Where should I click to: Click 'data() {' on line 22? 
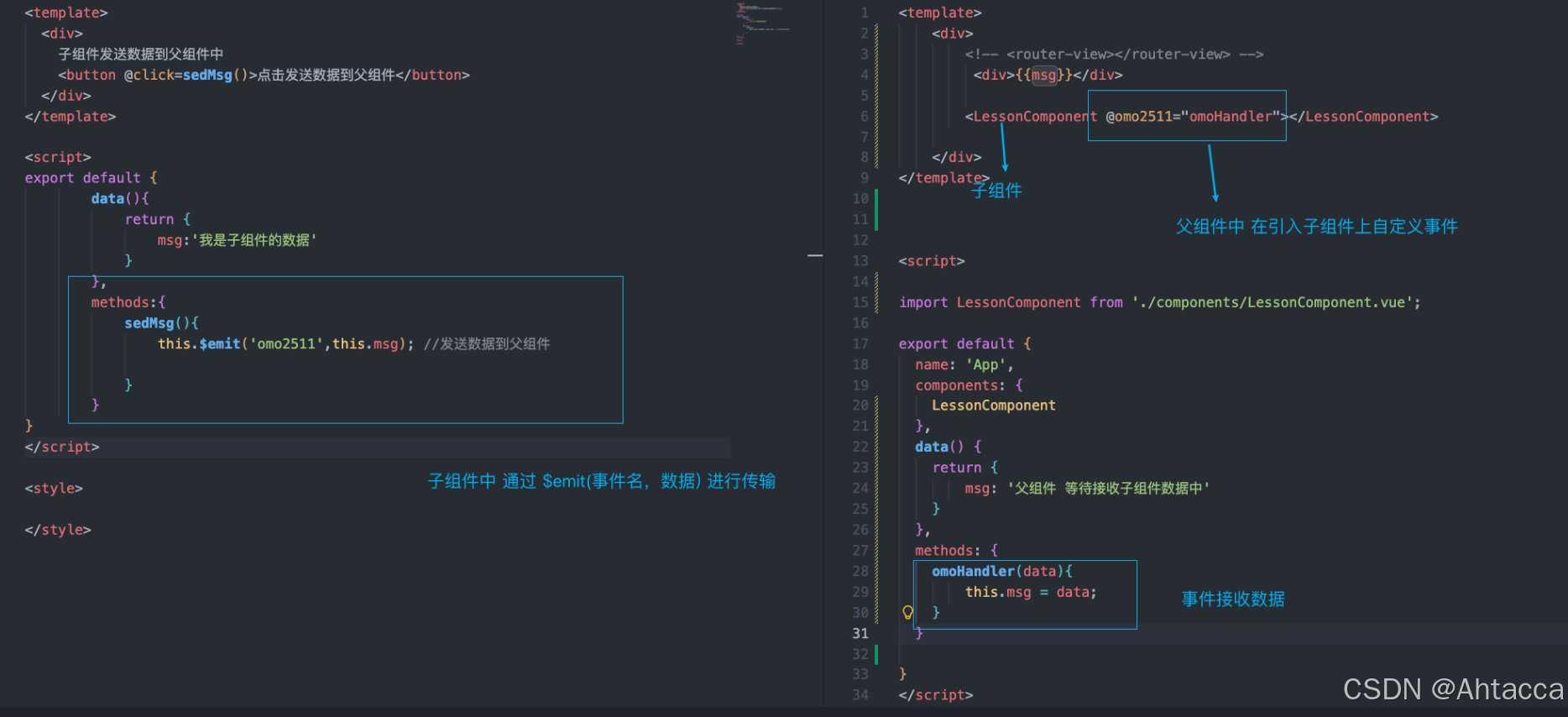coord(949,447)
